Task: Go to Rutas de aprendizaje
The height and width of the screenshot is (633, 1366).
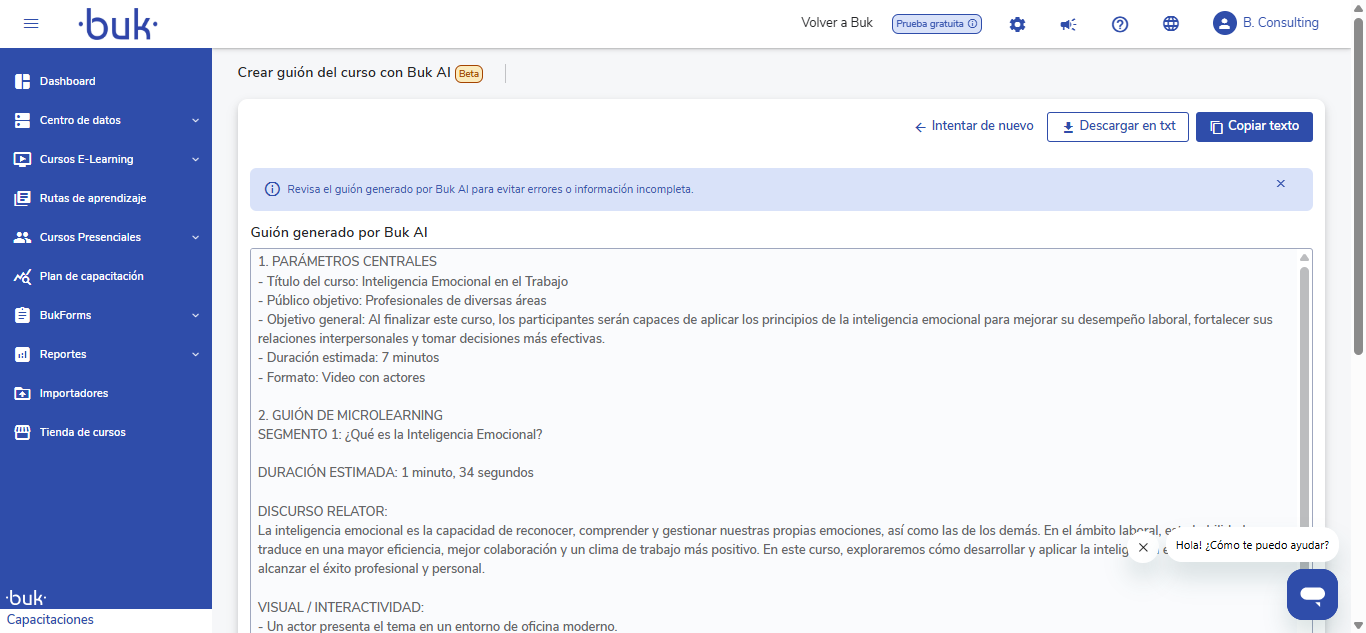Action: click(x=92, y=198)
